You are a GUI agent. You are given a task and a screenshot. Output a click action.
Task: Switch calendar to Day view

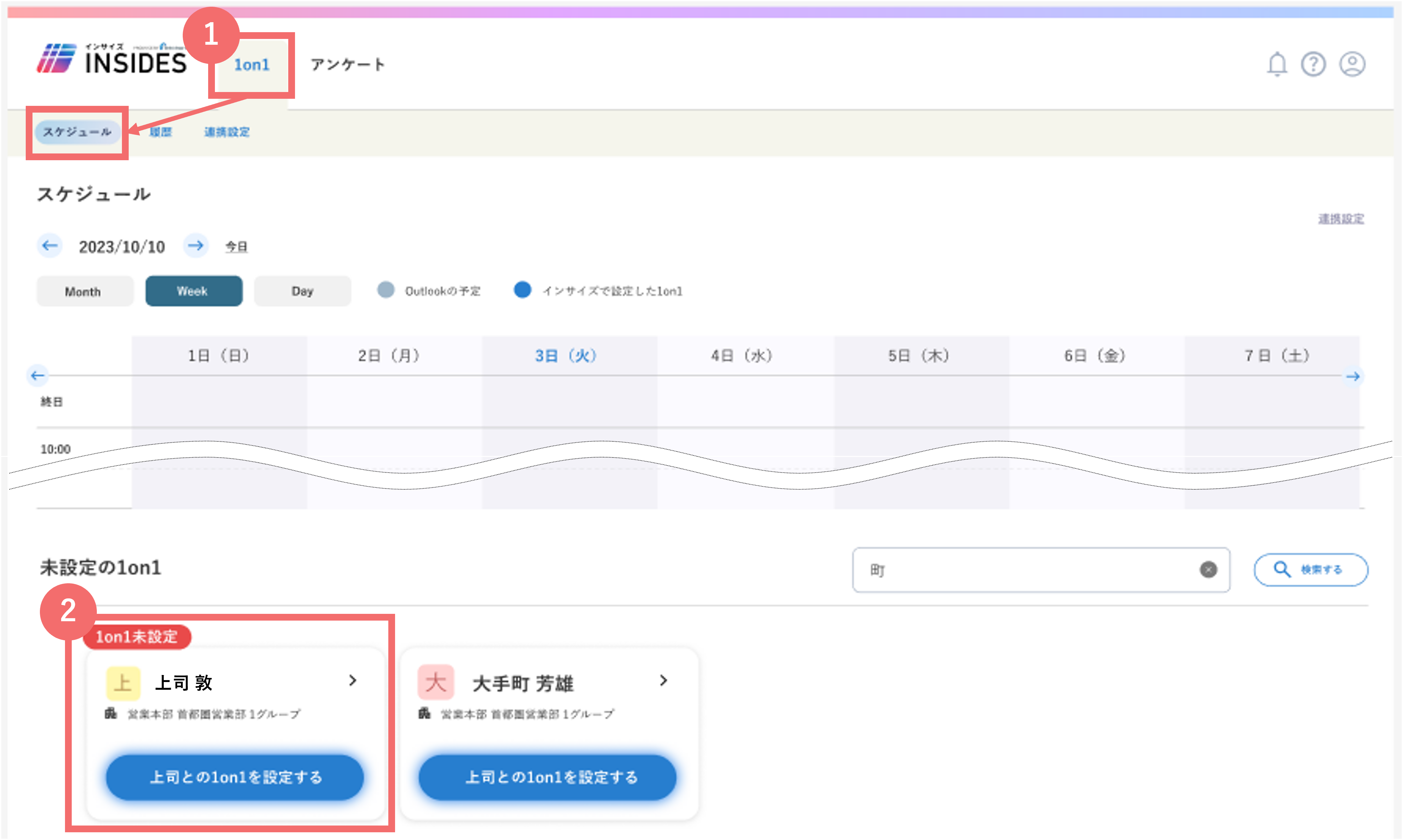coord(303,291)
